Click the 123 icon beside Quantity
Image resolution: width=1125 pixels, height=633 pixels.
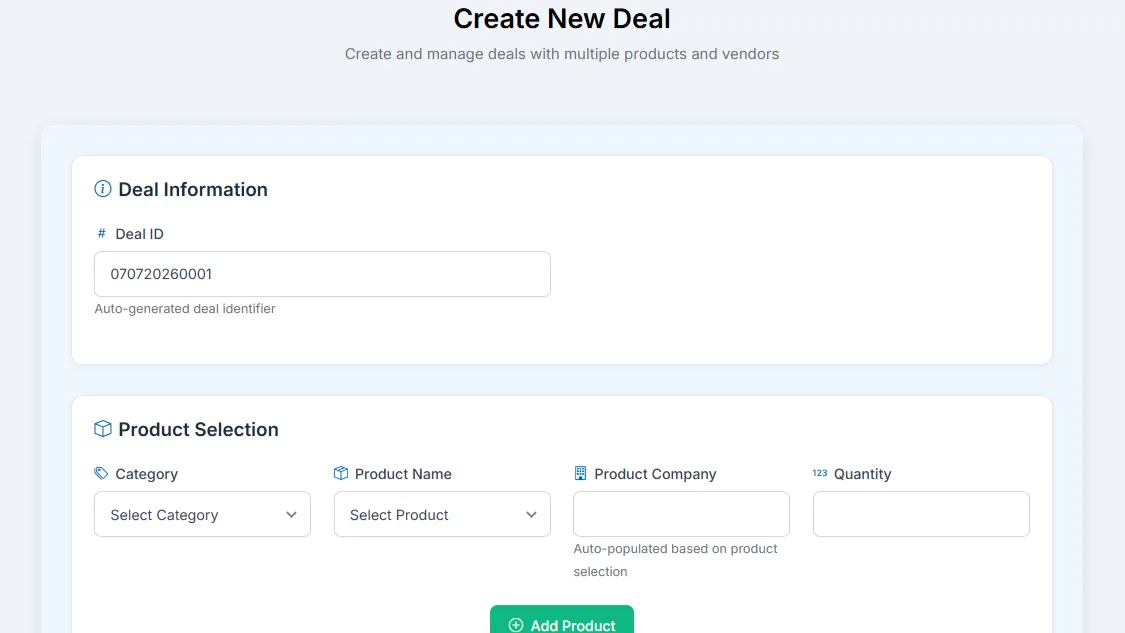(820, 473)
